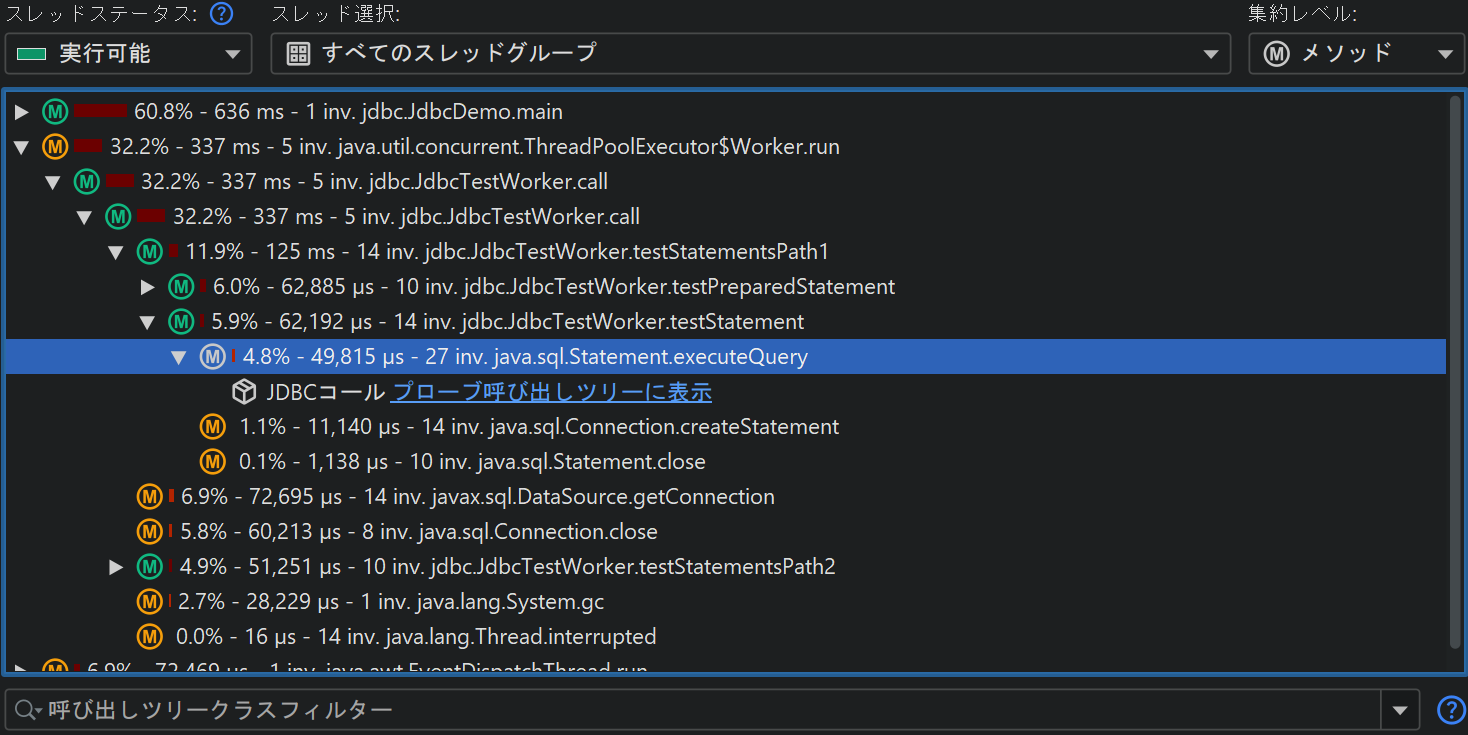This screenshot has width=1468, height=735.
Task: Click the call tree class filter field
Action: (700, 710)
